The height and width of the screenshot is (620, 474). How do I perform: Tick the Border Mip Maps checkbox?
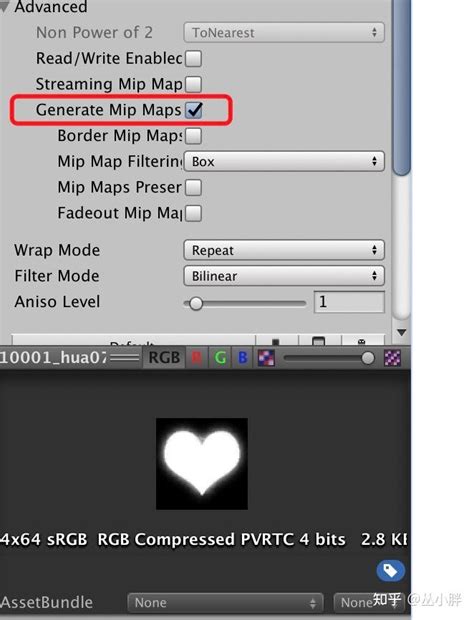[x=193, y=136]
